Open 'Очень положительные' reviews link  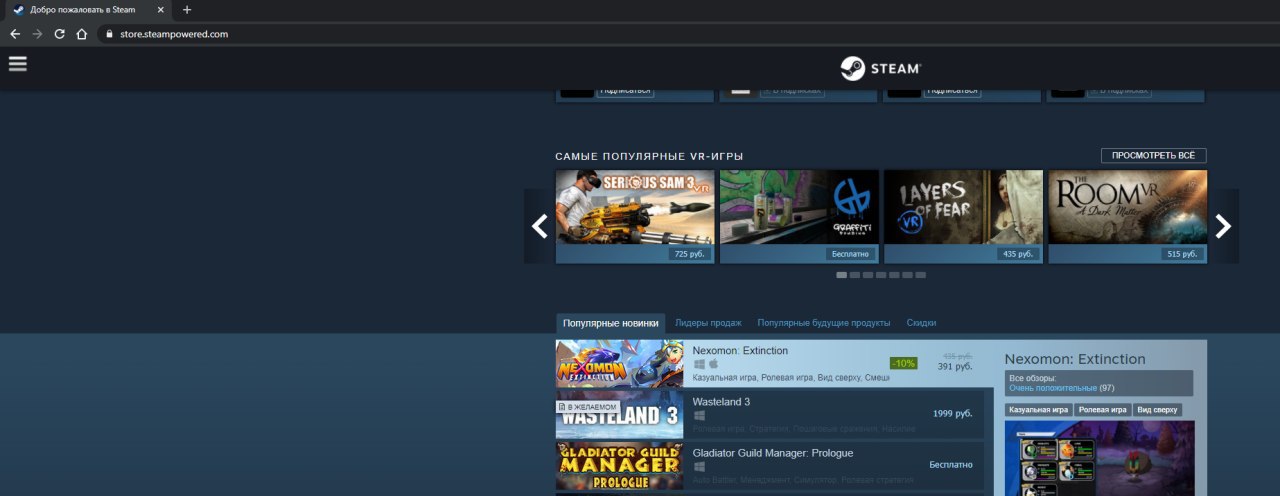tap(1053, 388)
